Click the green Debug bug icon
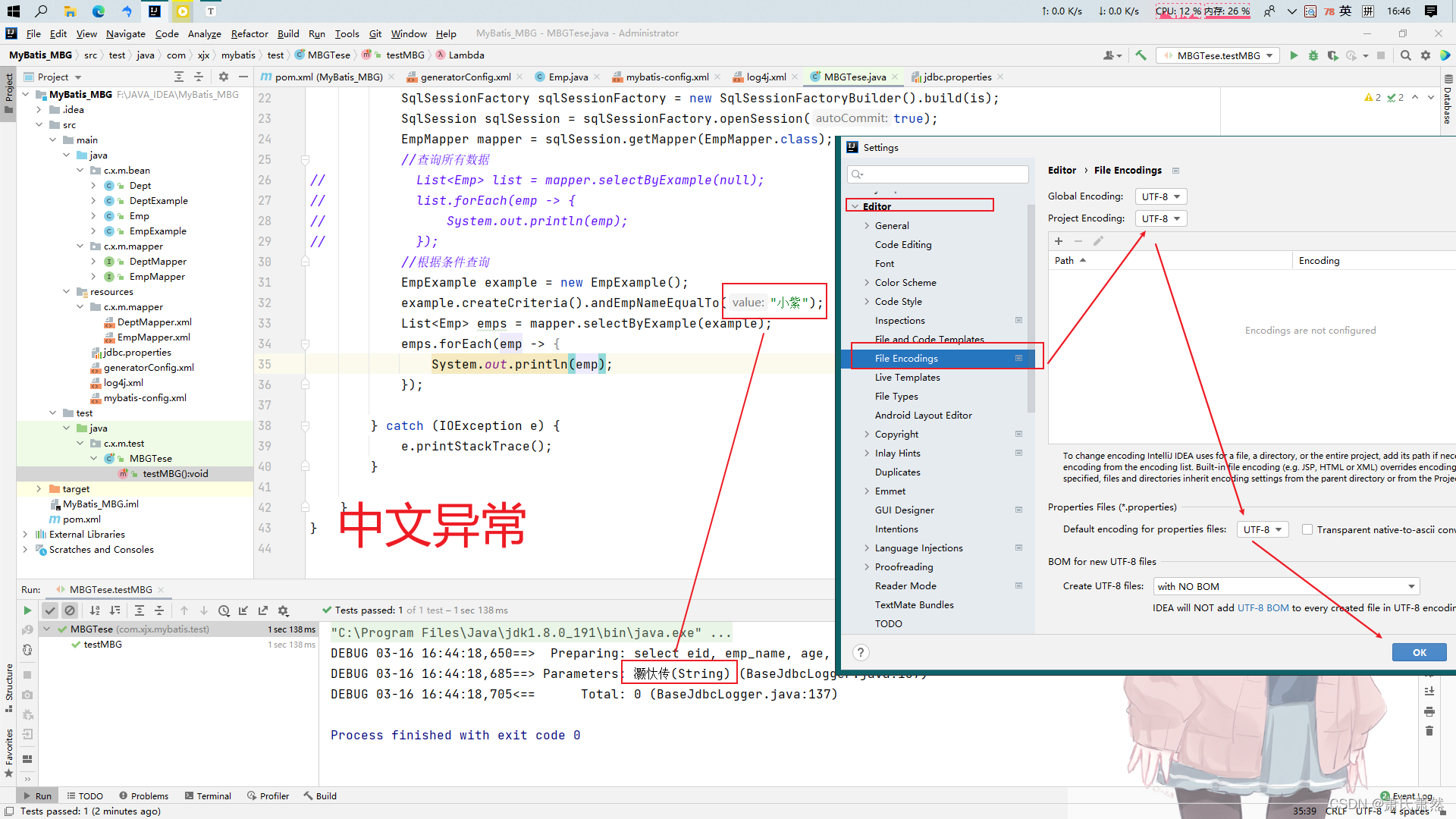The height and width of the screenshot is (819, 1456). pos(1313,55)
